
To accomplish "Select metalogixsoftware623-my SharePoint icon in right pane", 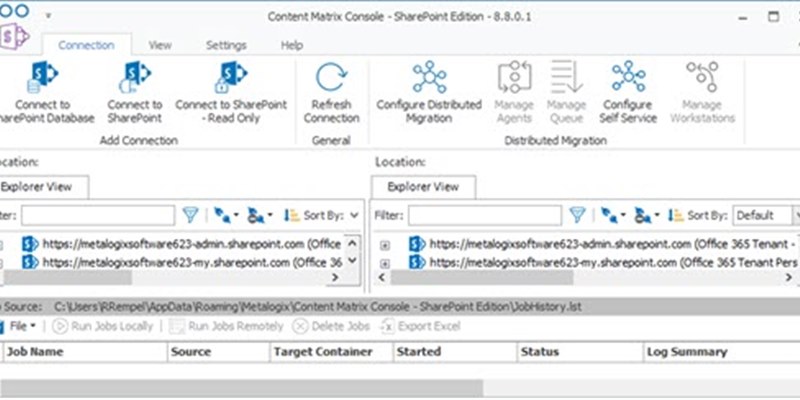I will coord(418,262).
